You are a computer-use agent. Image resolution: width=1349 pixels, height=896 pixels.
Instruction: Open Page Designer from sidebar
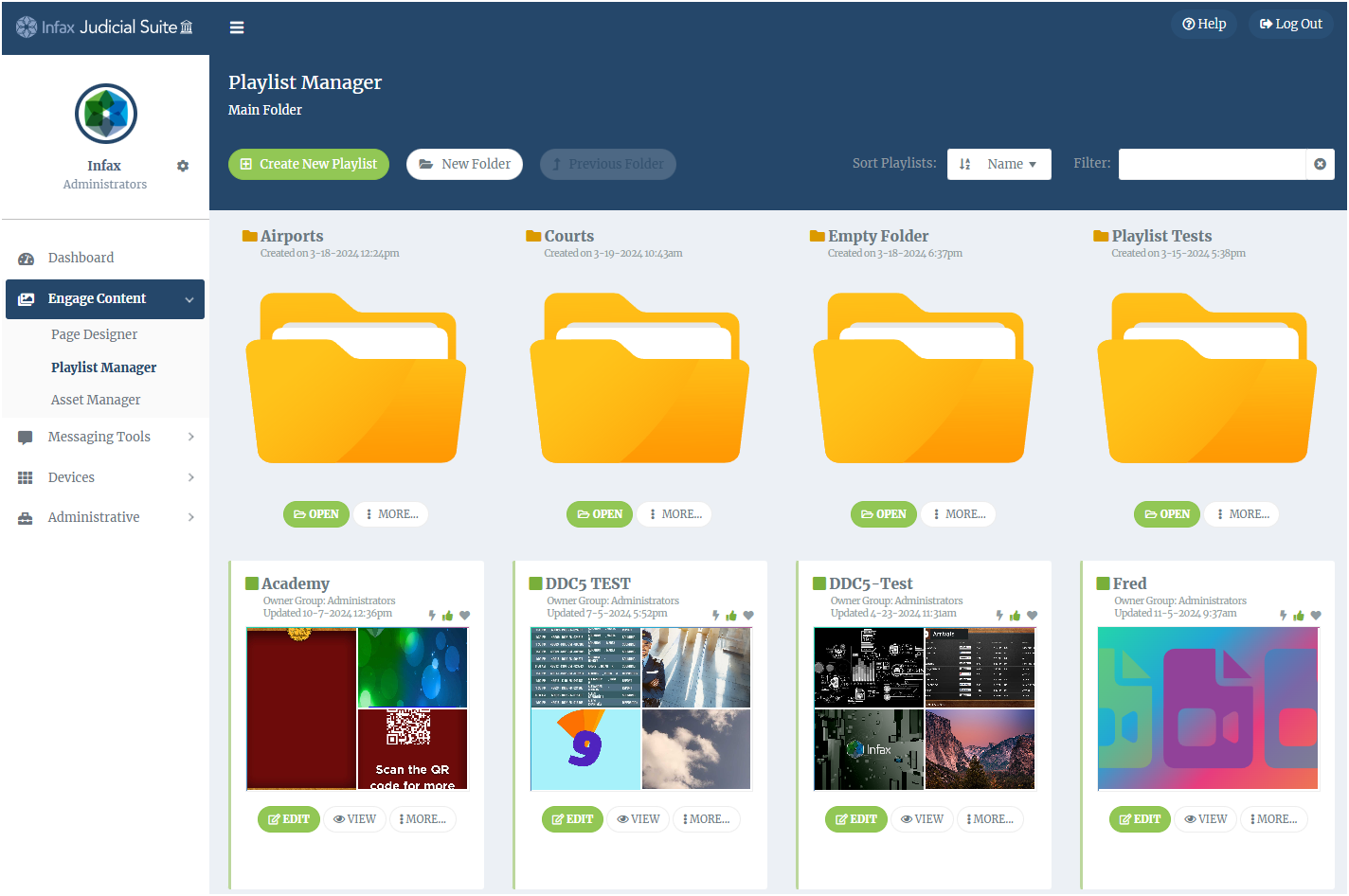coord(94,334)
